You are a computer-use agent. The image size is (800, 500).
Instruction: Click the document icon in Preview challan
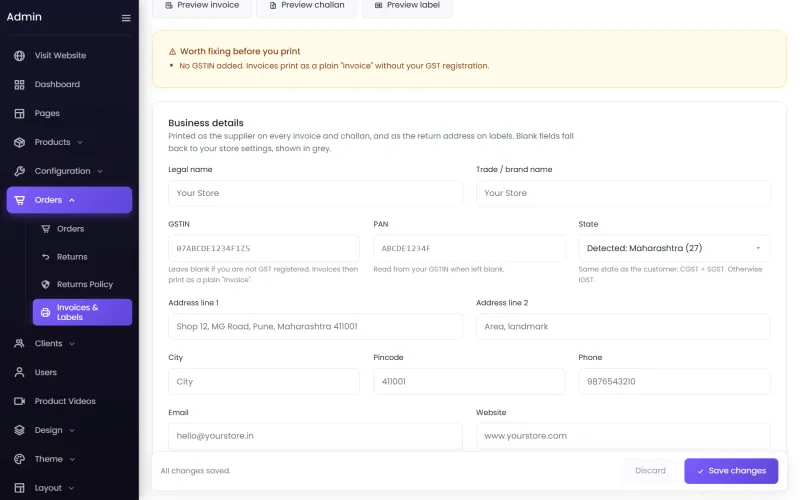(273, 5)
